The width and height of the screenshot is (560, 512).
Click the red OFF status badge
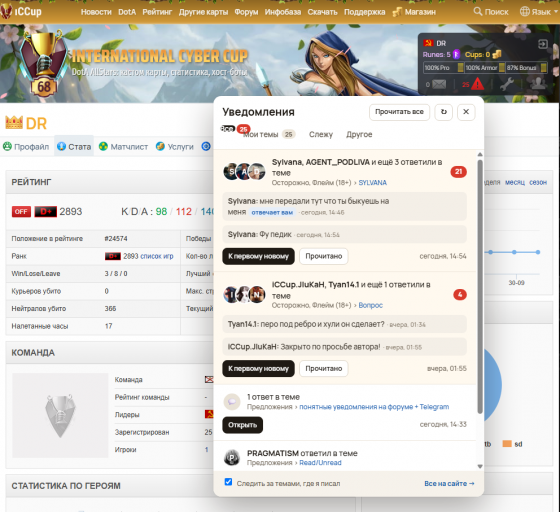(21, 212)
